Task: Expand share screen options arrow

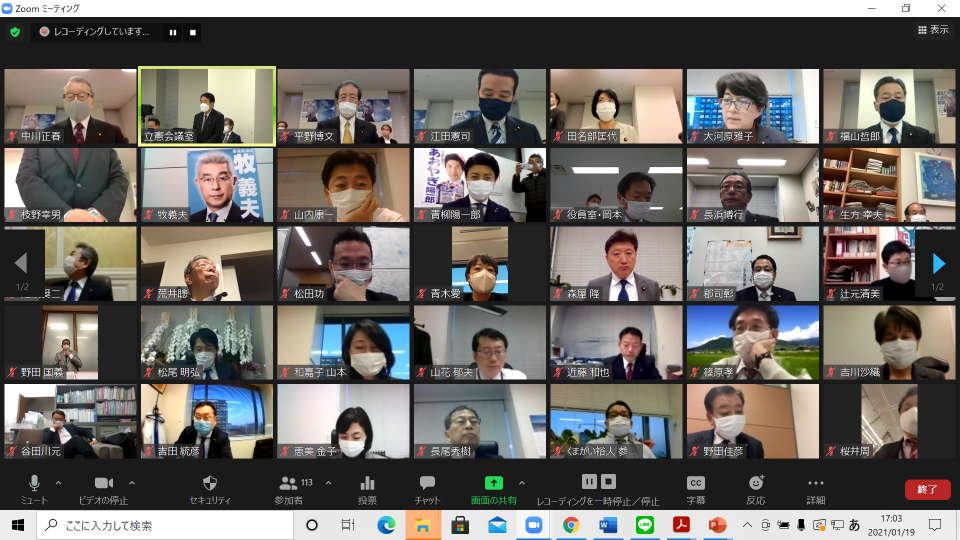Action: (522, 483)
